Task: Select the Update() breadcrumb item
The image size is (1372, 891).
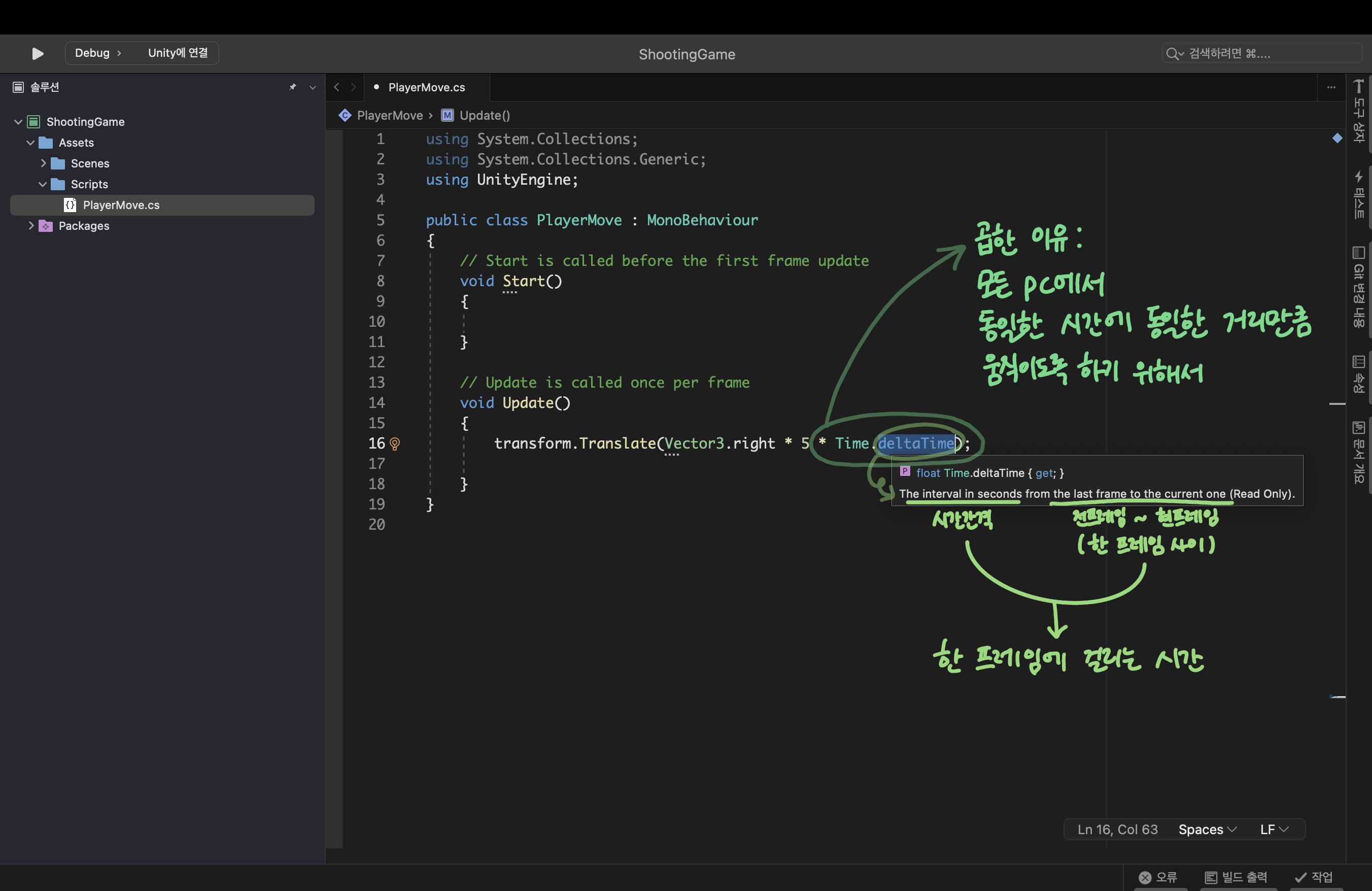Action: click(484, 115)
